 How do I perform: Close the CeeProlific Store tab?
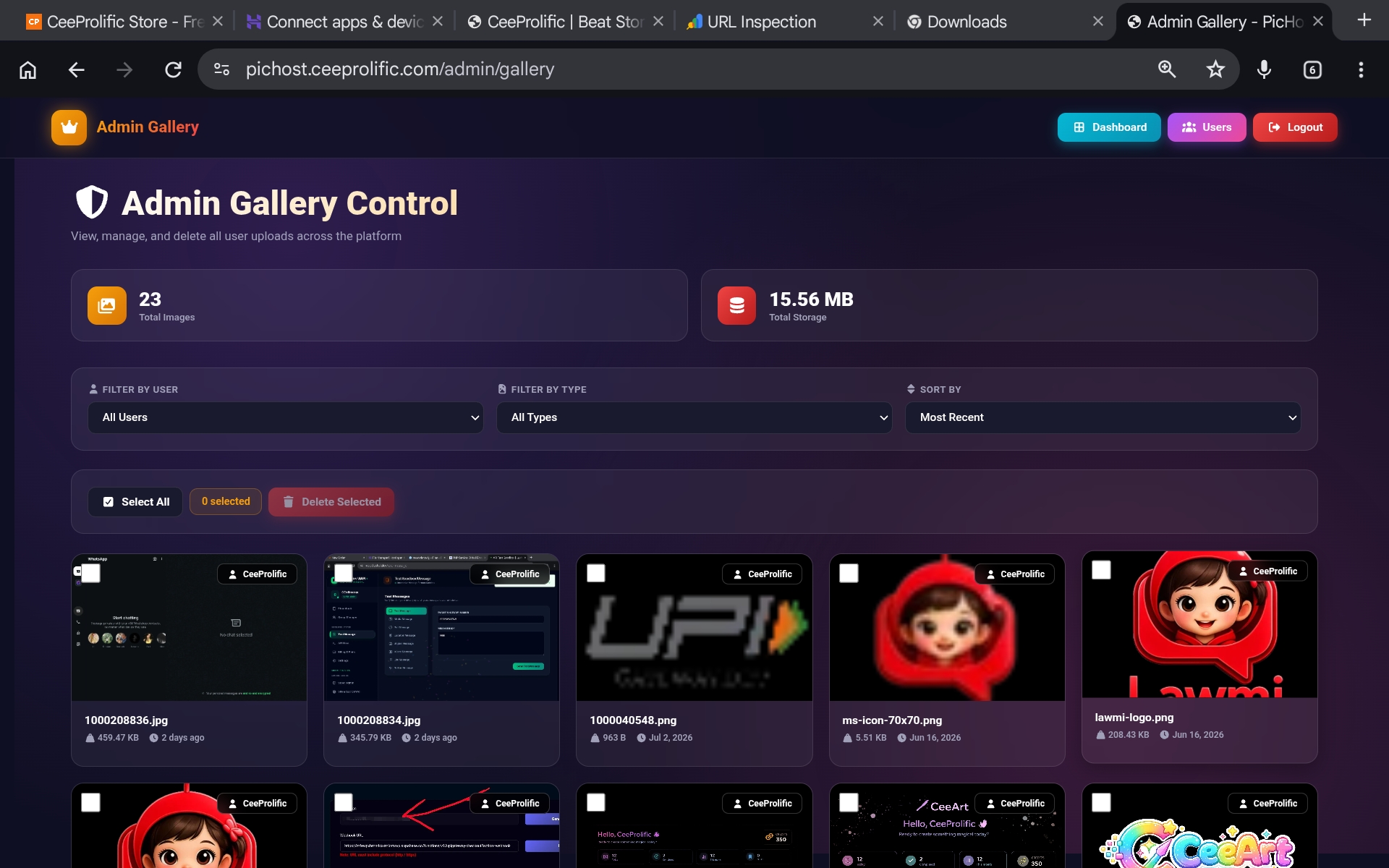(x=218, y=22)
